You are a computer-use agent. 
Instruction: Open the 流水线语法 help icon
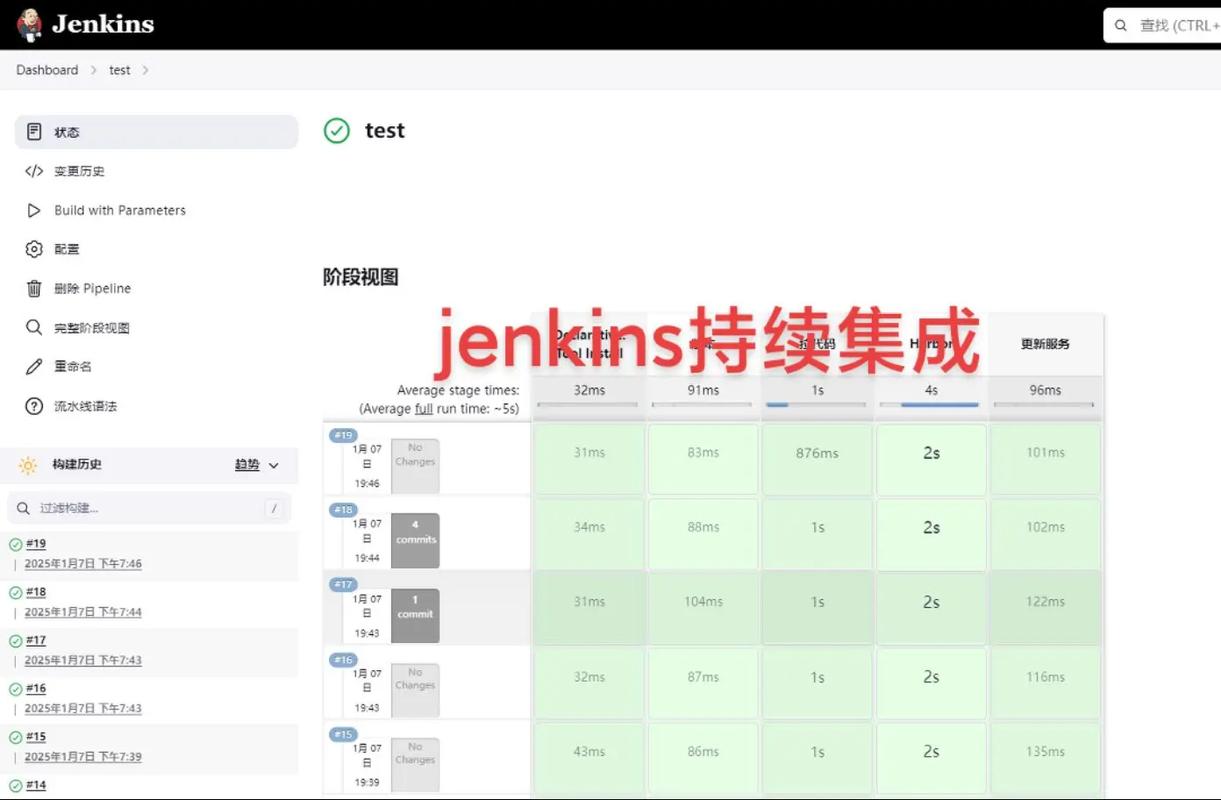[x=32, y=406]
